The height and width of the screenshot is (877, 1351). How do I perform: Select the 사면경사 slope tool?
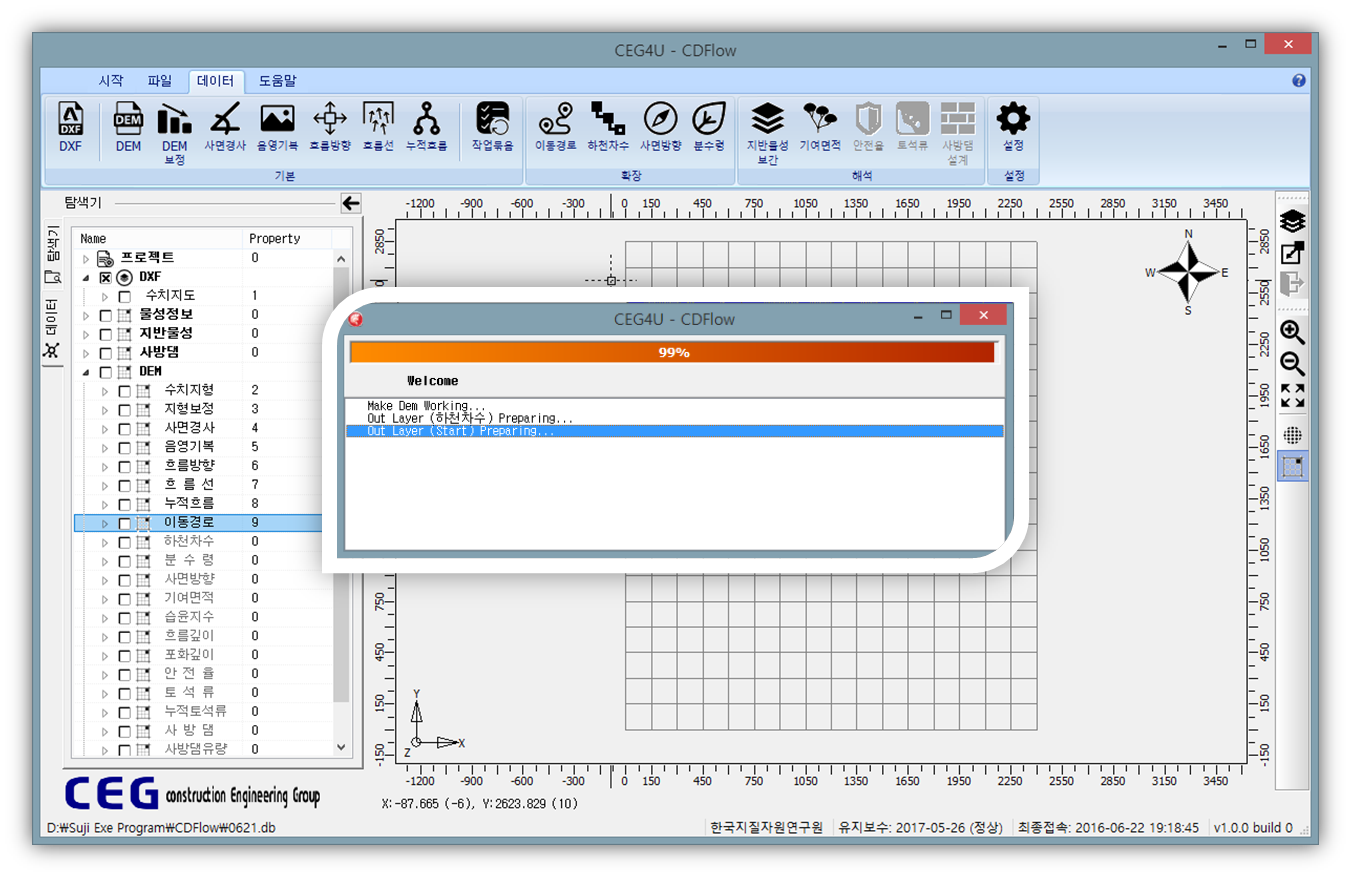click(227, 128)
